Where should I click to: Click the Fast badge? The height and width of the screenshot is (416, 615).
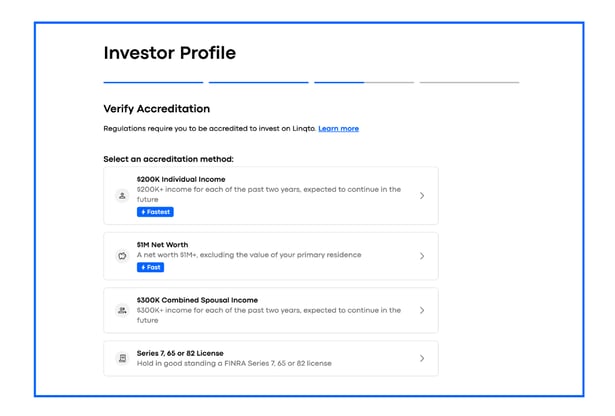(151, 267)
